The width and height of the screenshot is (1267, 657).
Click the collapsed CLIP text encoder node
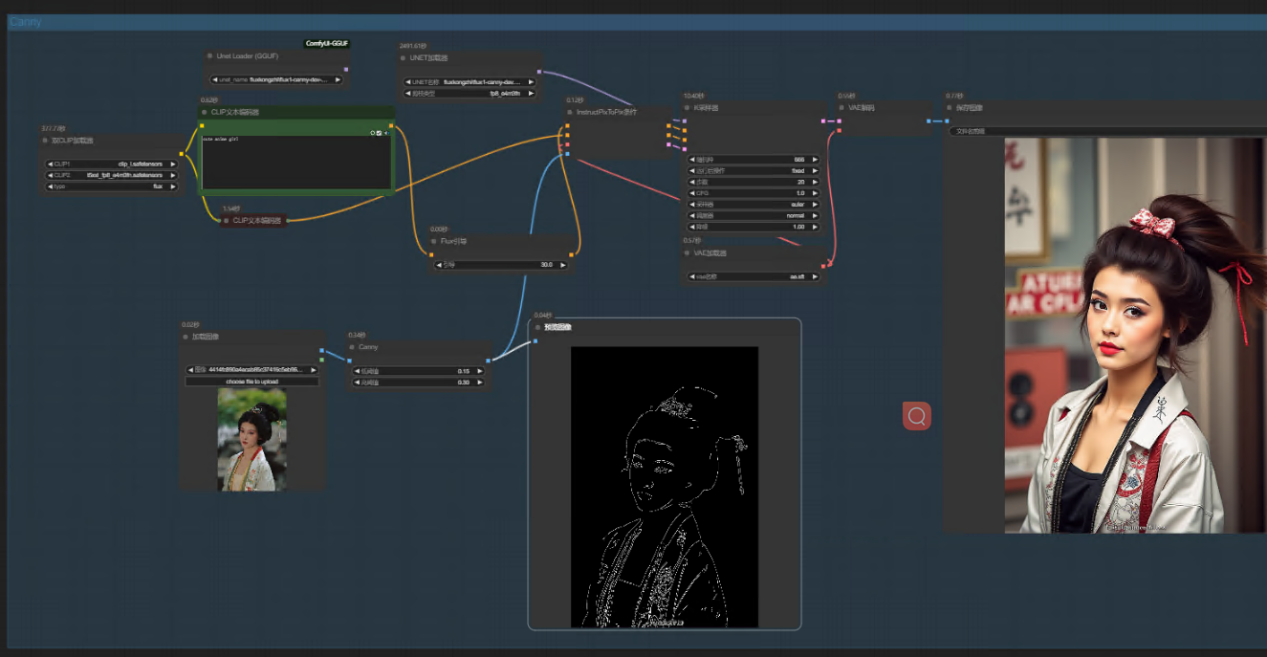point(254,220)
